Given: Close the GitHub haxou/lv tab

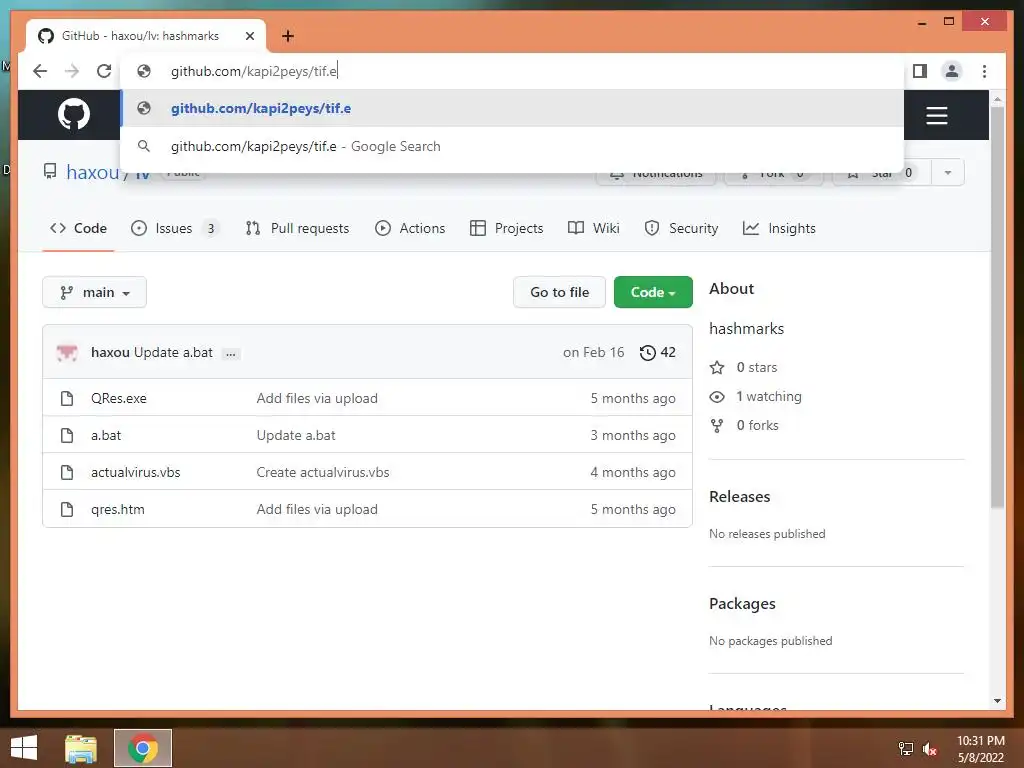Looking at the screenshot, I should (249, 36).
